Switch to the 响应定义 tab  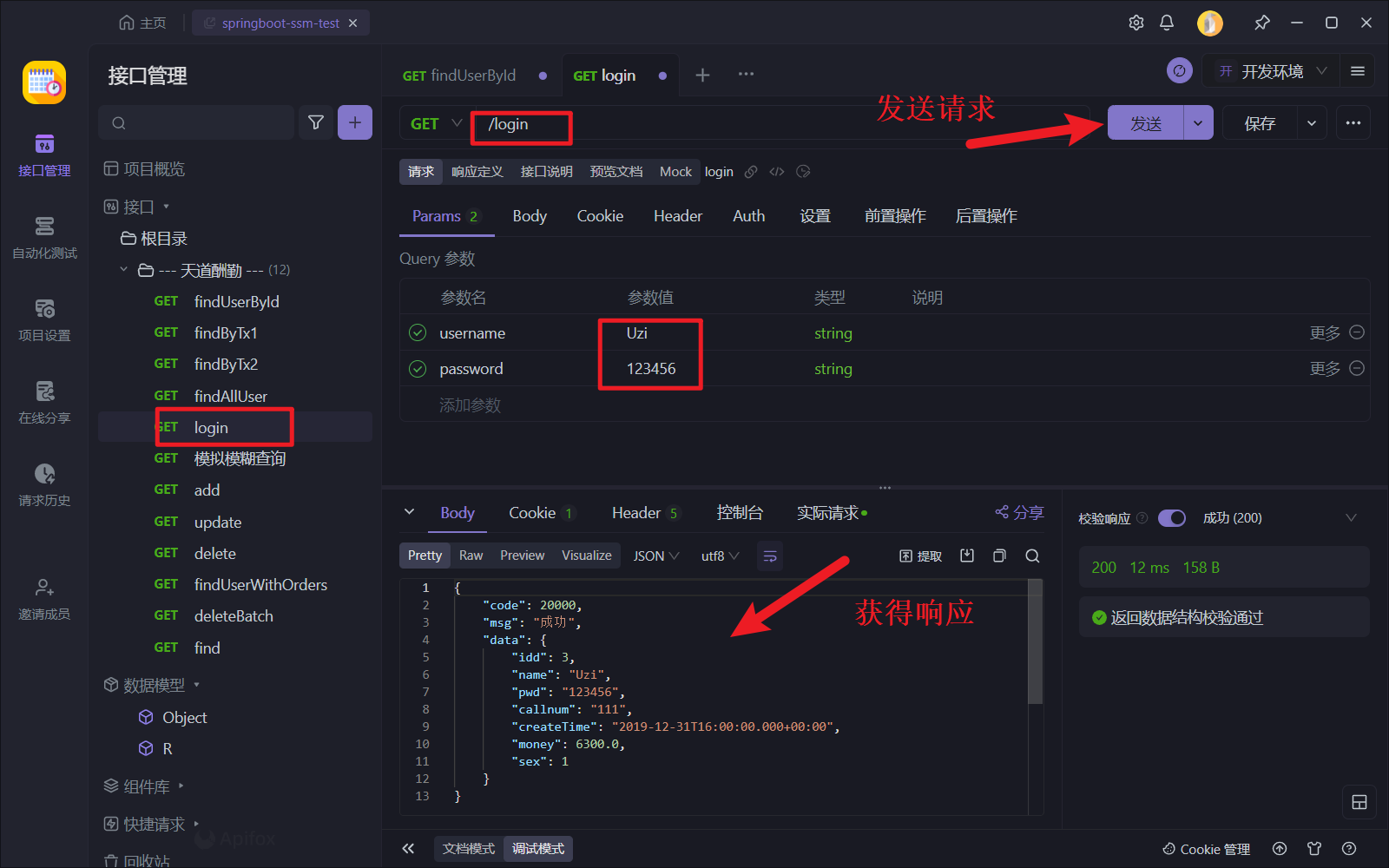tap(477, 172)
